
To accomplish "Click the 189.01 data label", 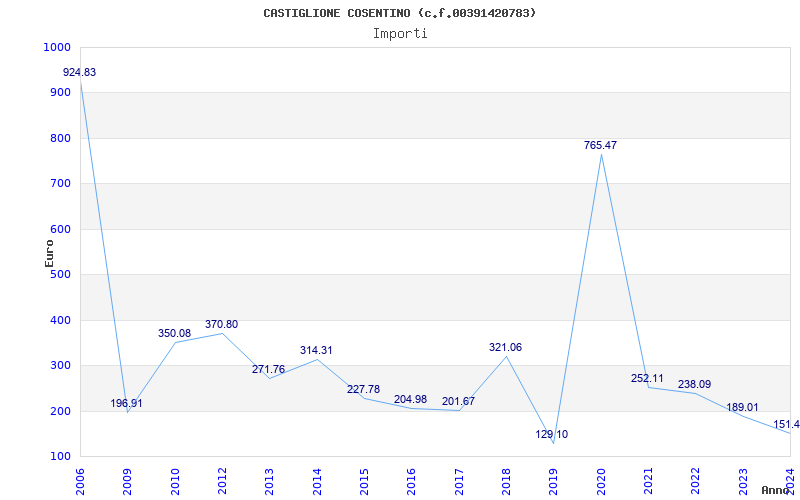I will pyautogui.click(x=742, y=408).
